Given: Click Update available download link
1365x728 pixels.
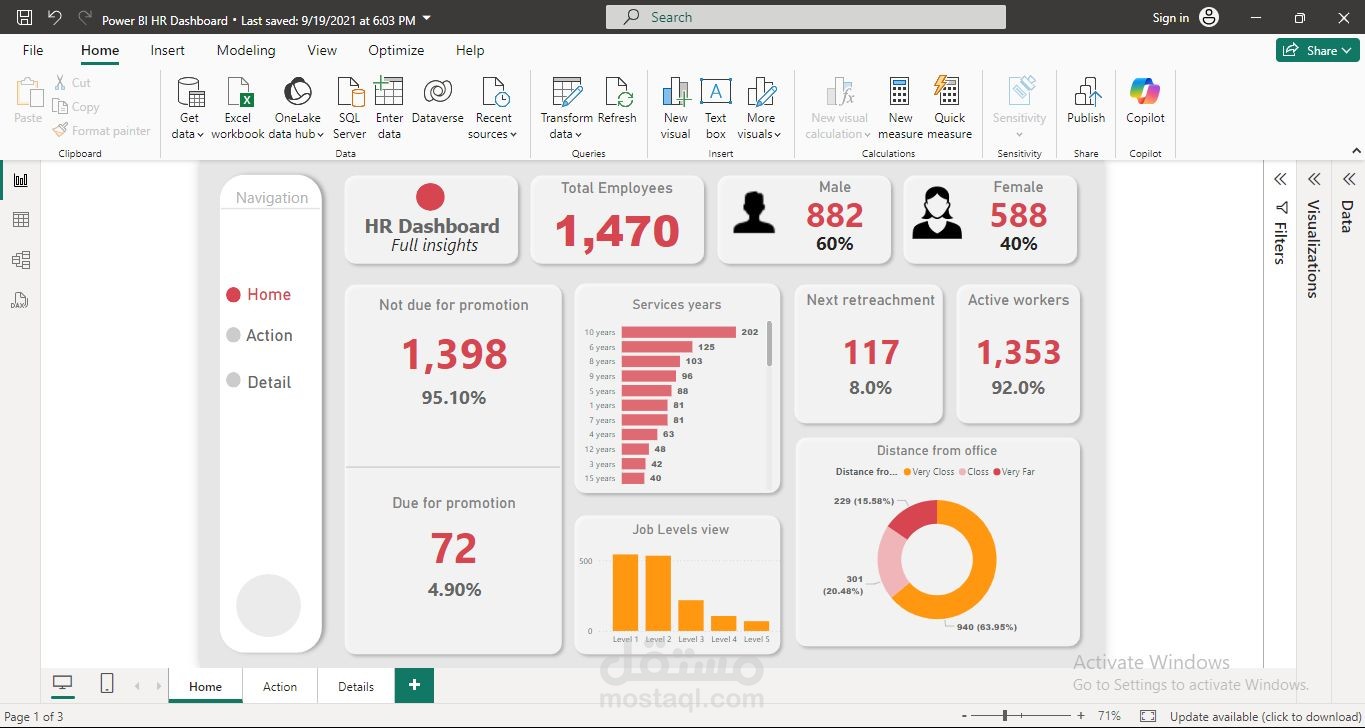Looking at the screenshot, I should pos(1266,716).
